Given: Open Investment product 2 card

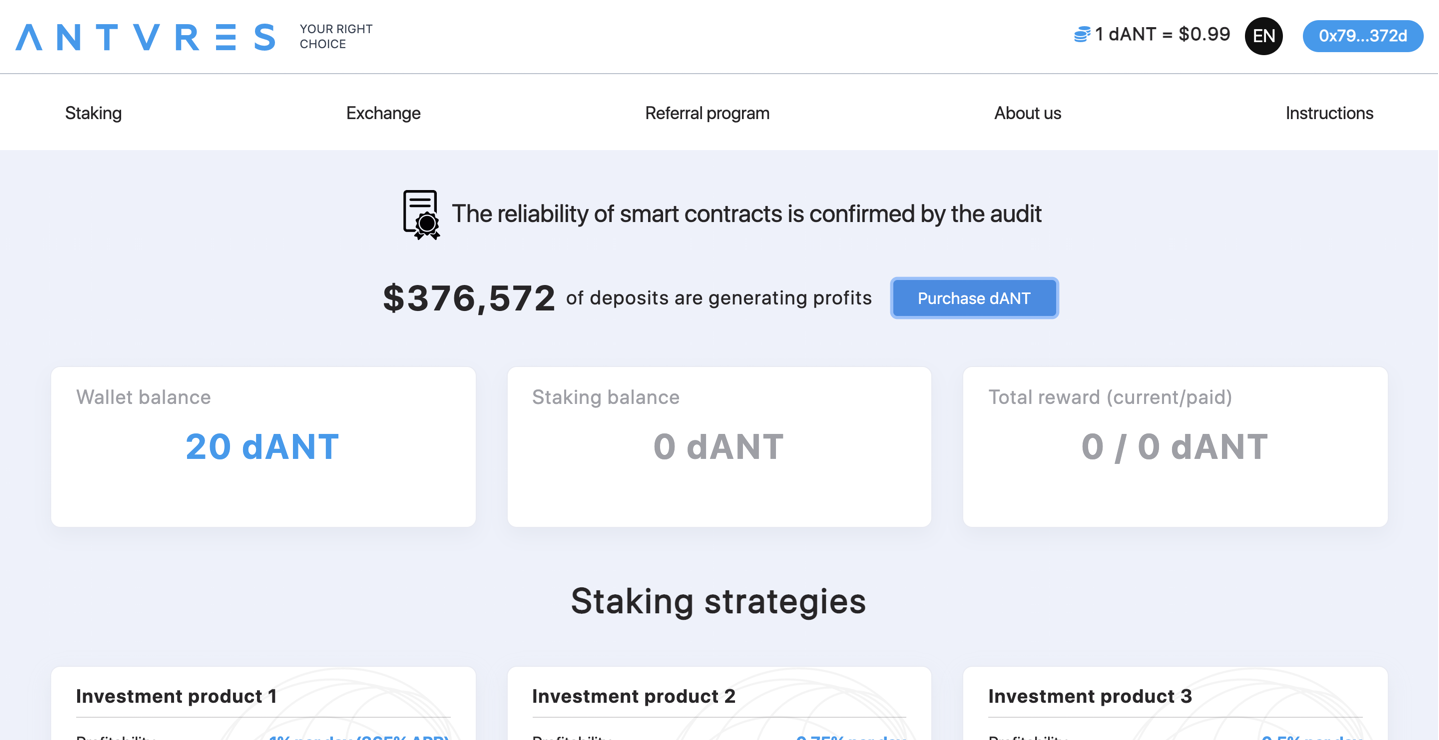Looking at the screenshot, I should click(x=719, y=704).
